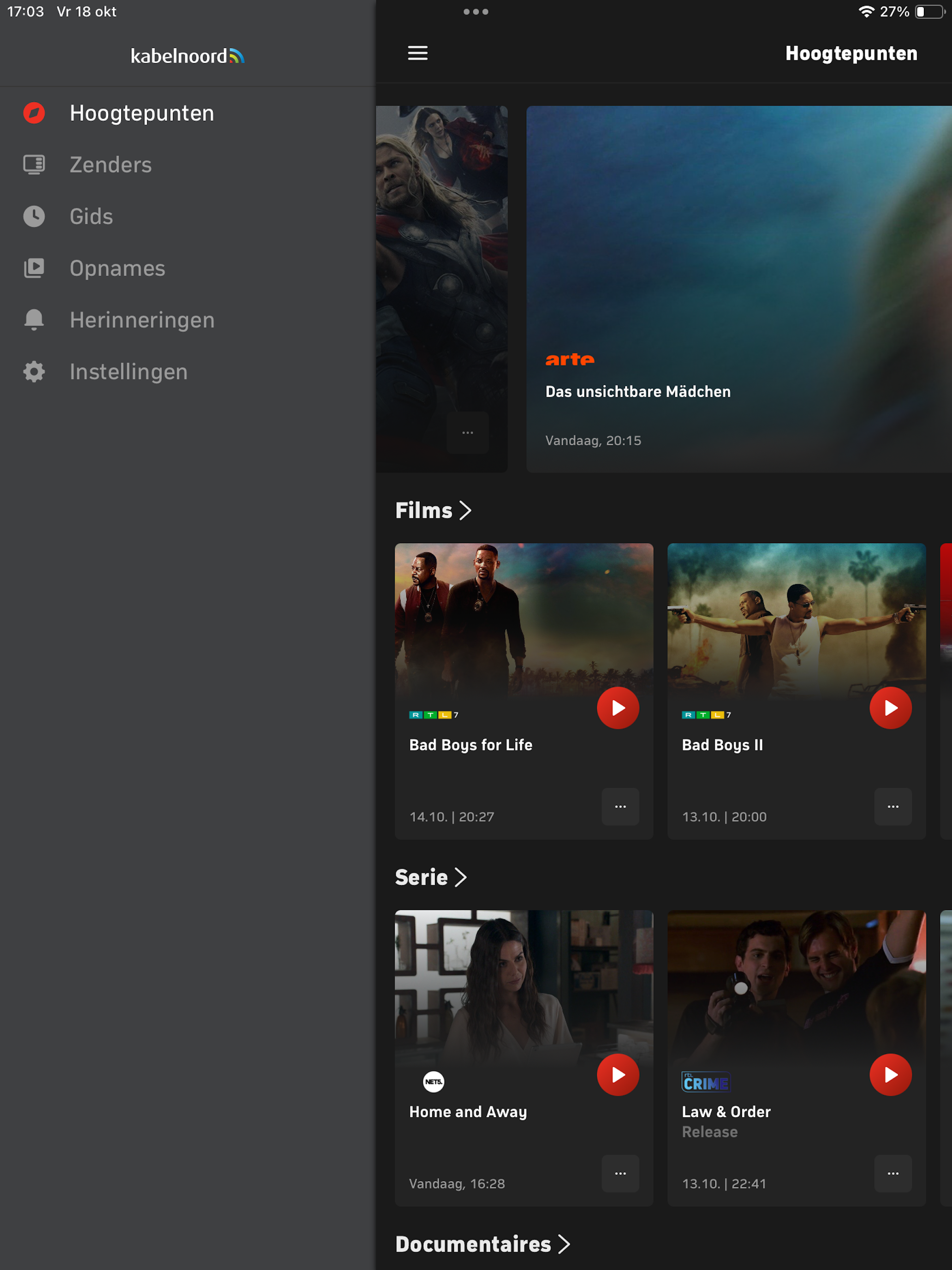Click the 'Vandaag, 16:28' airtime text
952x1270 pixels.
[x=457, y=1183]
